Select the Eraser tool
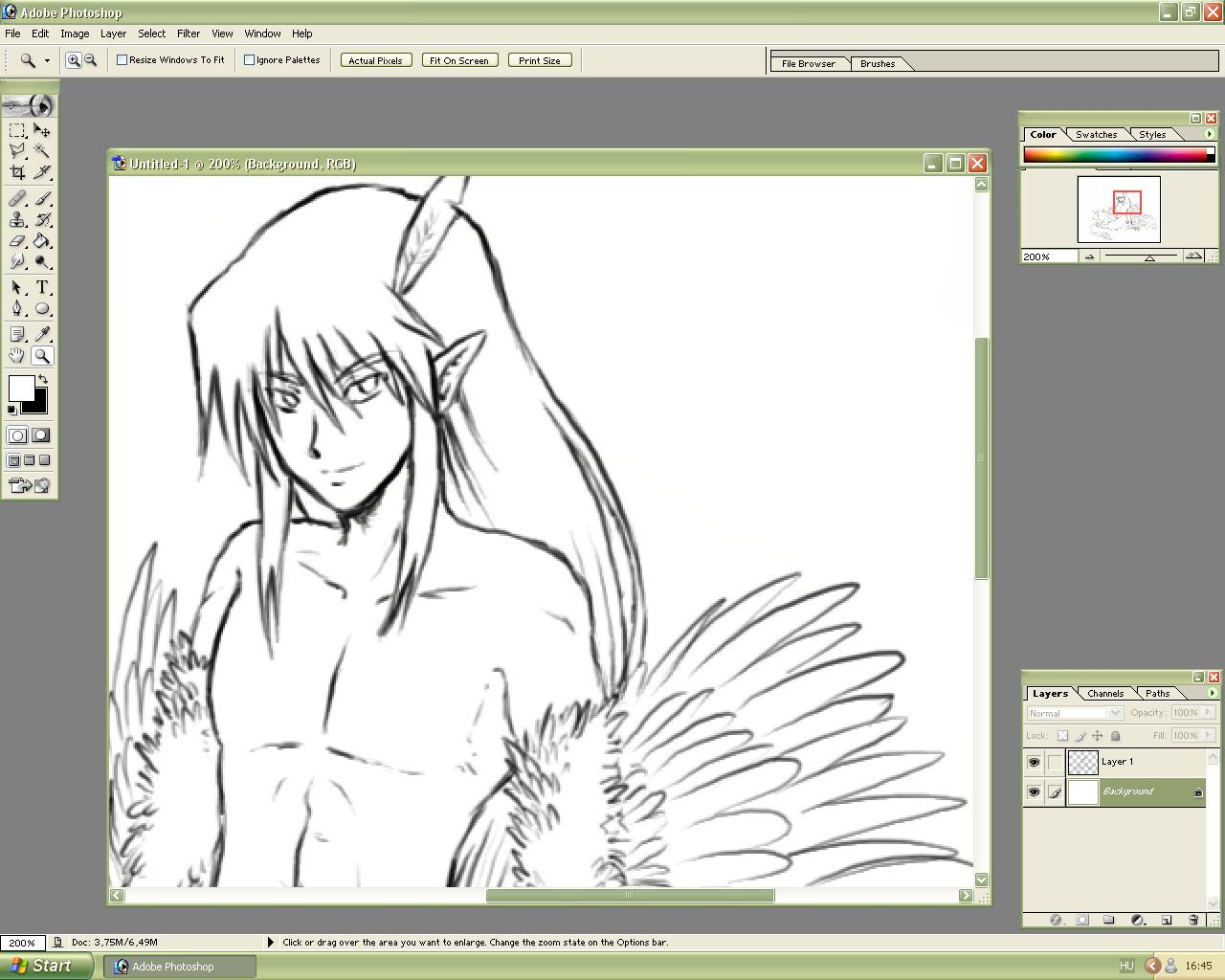Viewport: 1225px width, 980px height. [x=17, y=241]
